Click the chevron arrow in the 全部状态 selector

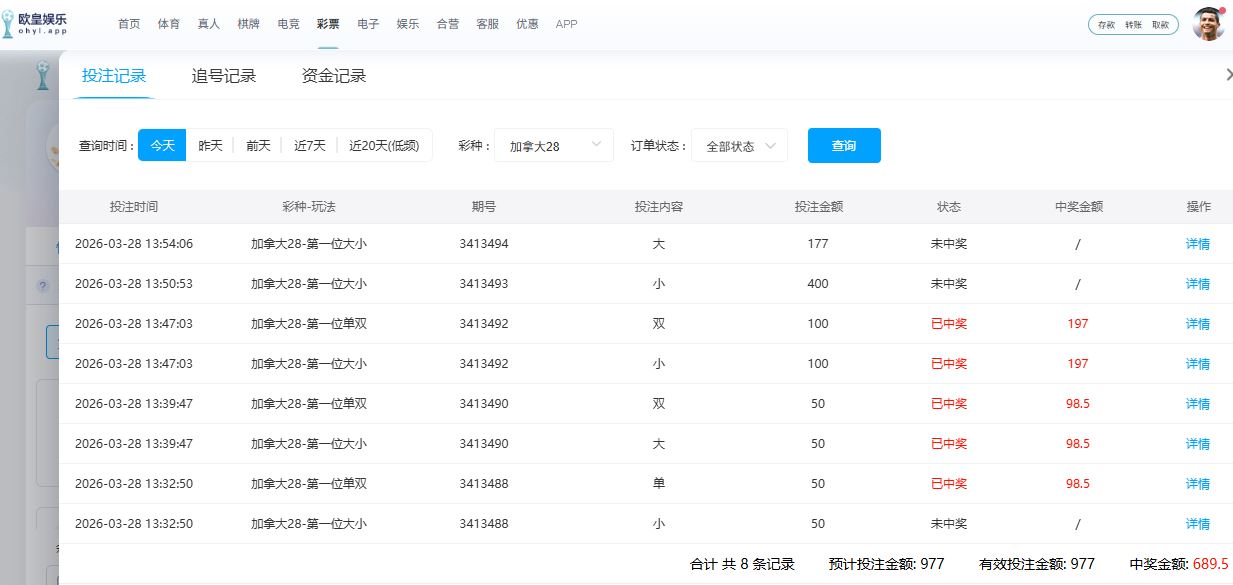(x=771, y=145)
